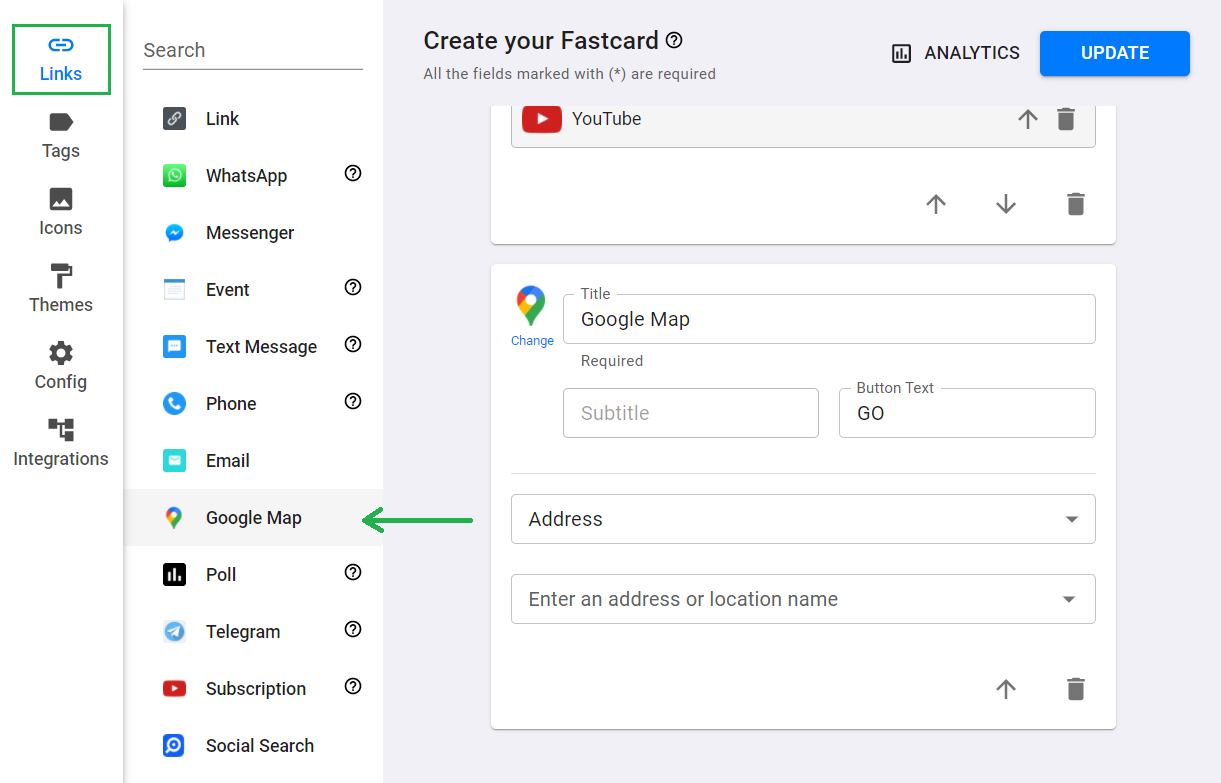Screen dimensions: 1221x783
Task: Click the 'Email' list entry text
Action: (228, 461)
